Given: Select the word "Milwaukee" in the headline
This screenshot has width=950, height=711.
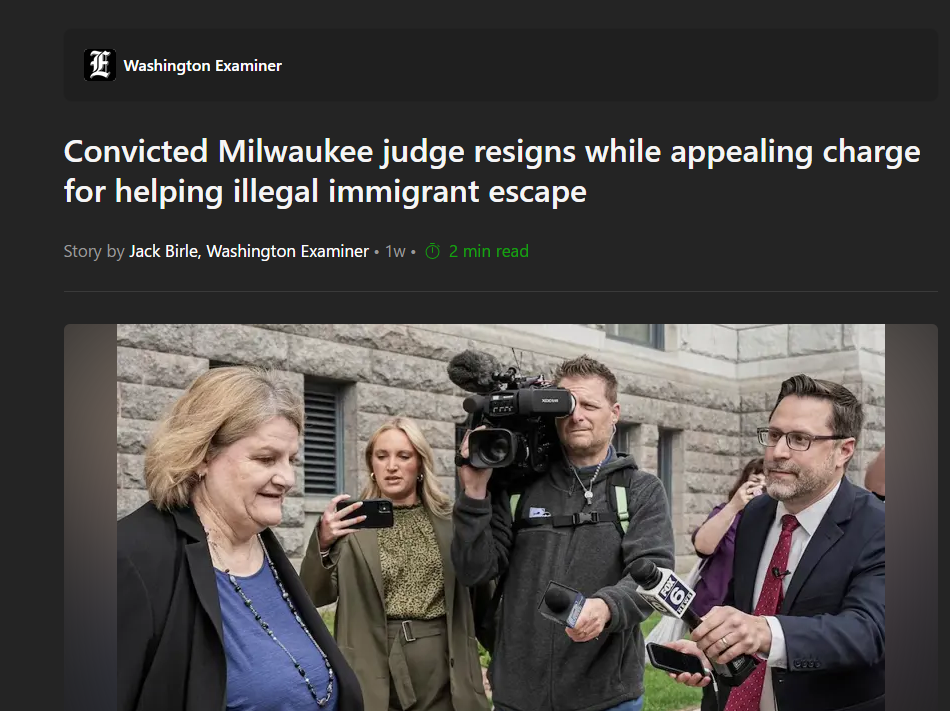Looking at the screenshot, I should click(295, 151).
